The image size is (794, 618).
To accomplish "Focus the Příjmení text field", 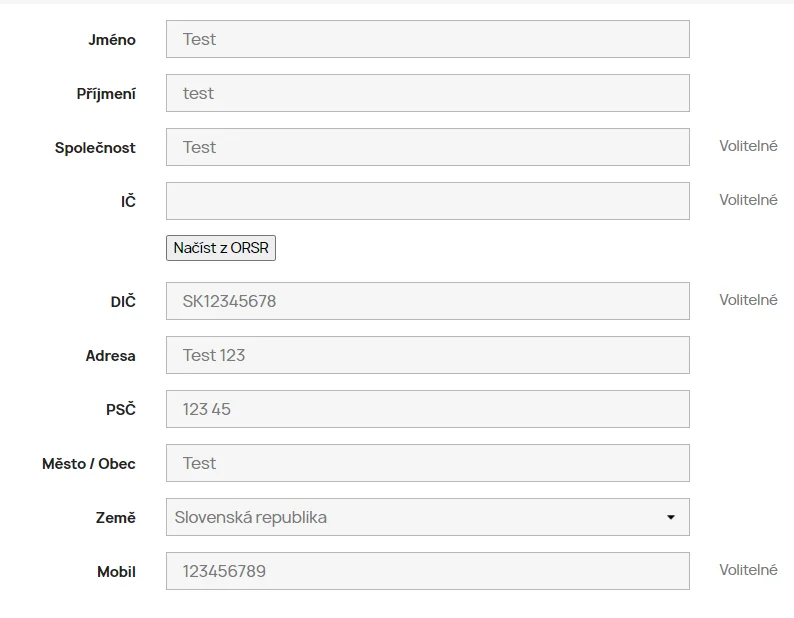I will tap(427, 93).
